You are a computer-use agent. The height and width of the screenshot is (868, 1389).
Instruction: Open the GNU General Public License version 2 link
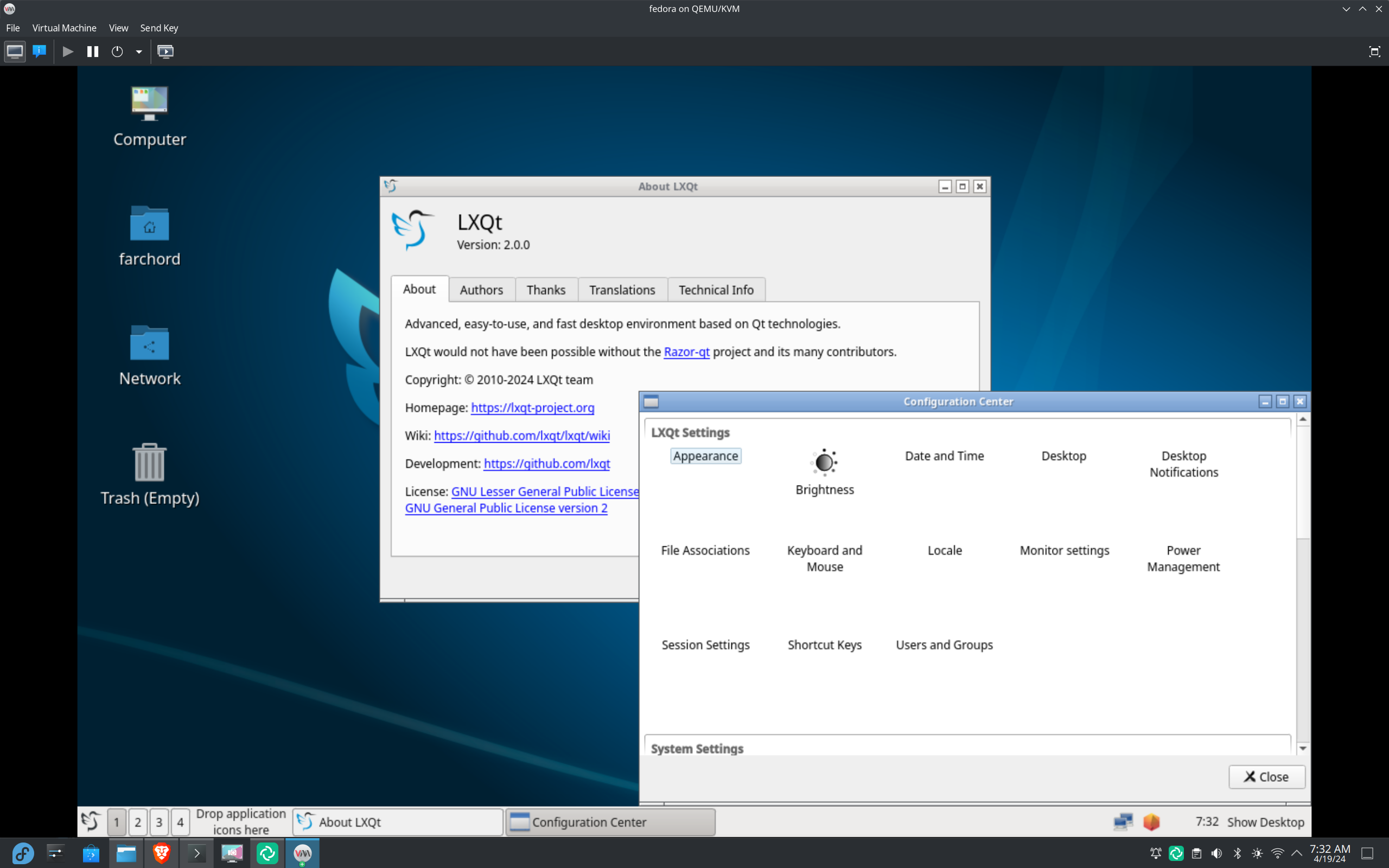click(x=506, y=508)
